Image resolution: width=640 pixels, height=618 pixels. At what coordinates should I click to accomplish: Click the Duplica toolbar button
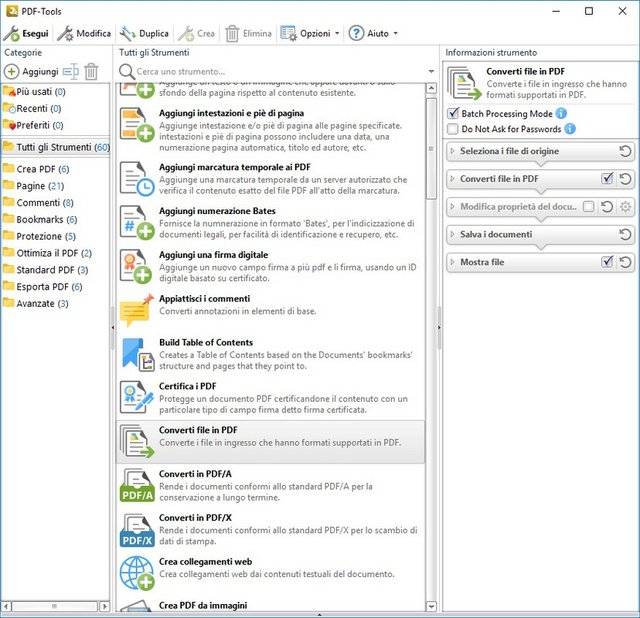click(x=144, y=33)
